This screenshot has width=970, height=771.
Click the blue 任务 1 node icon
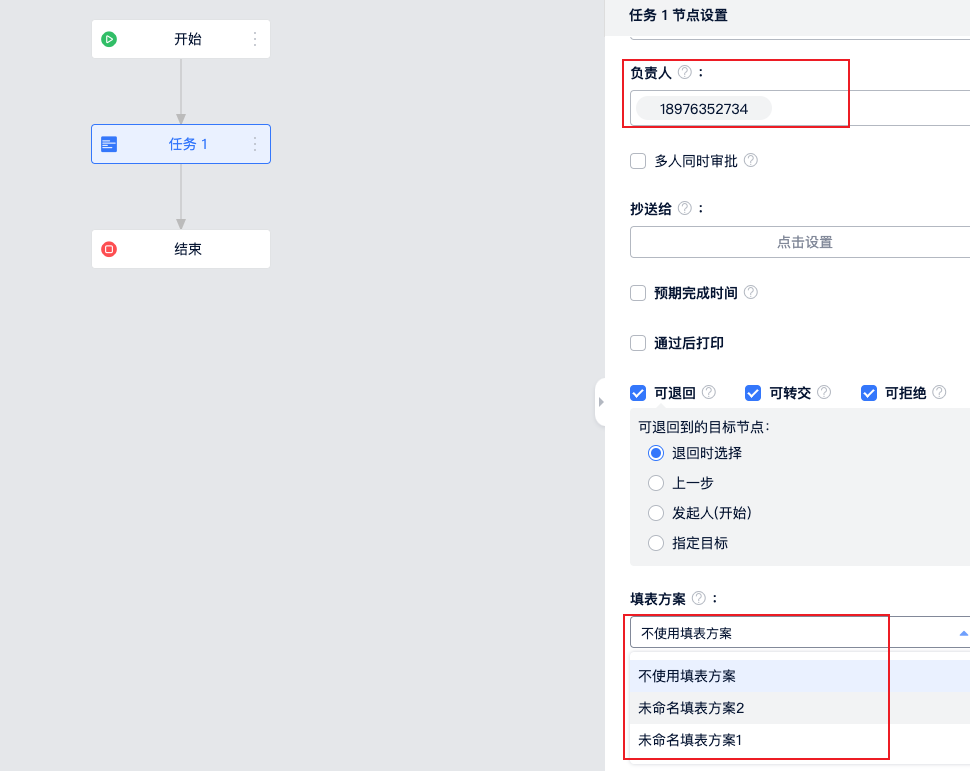(109, 144)
